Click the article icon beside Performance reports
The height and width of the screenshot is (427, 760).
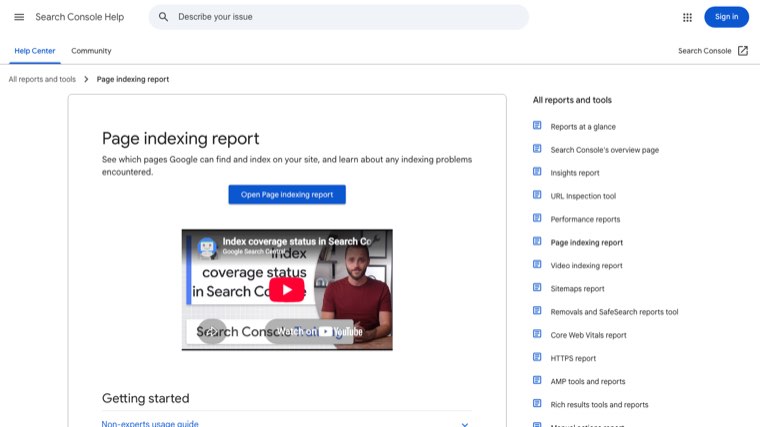click(537, 218)
